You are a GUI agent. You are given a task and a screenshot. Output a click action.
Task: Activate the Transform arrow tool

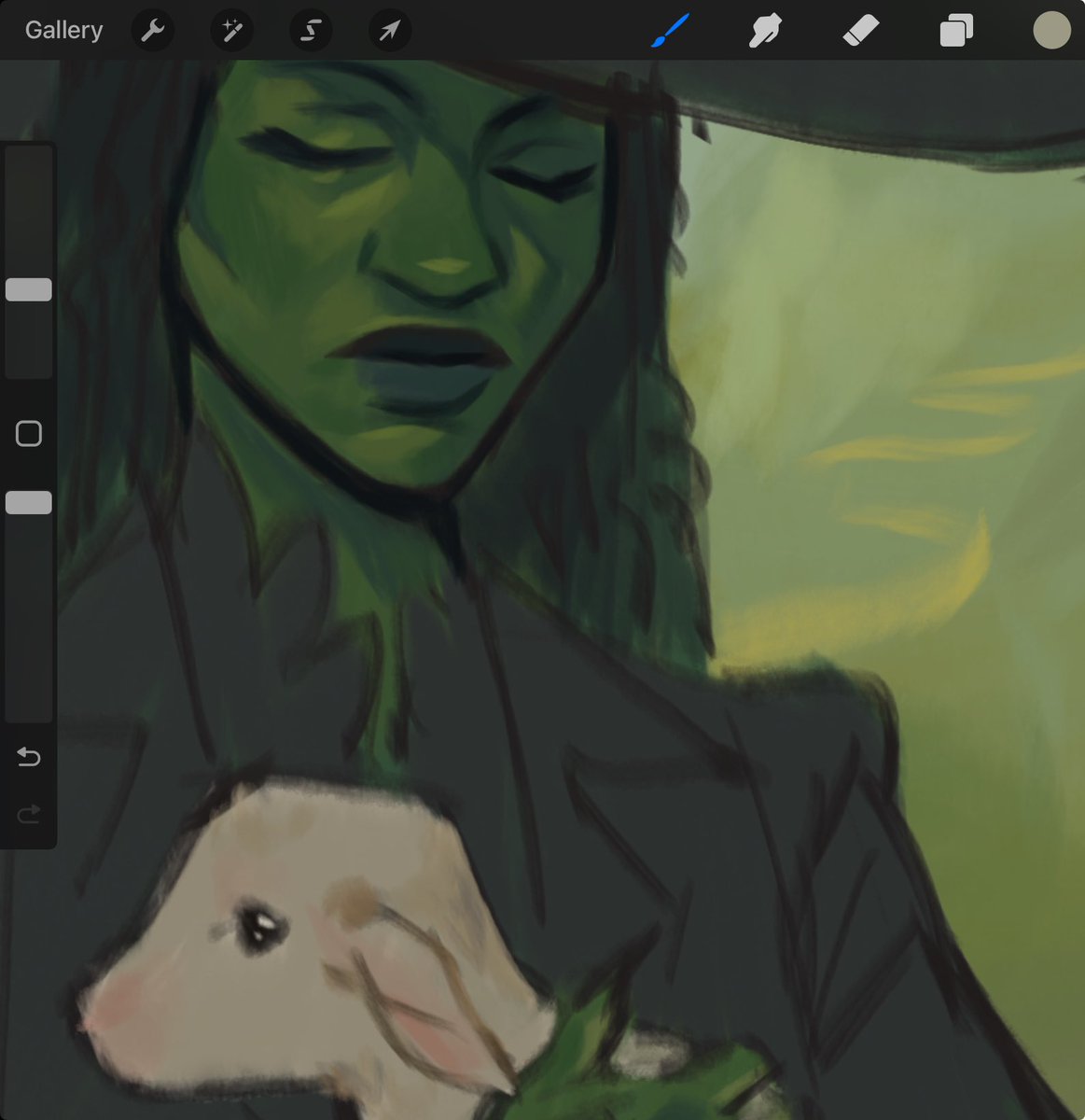(389, 31)
